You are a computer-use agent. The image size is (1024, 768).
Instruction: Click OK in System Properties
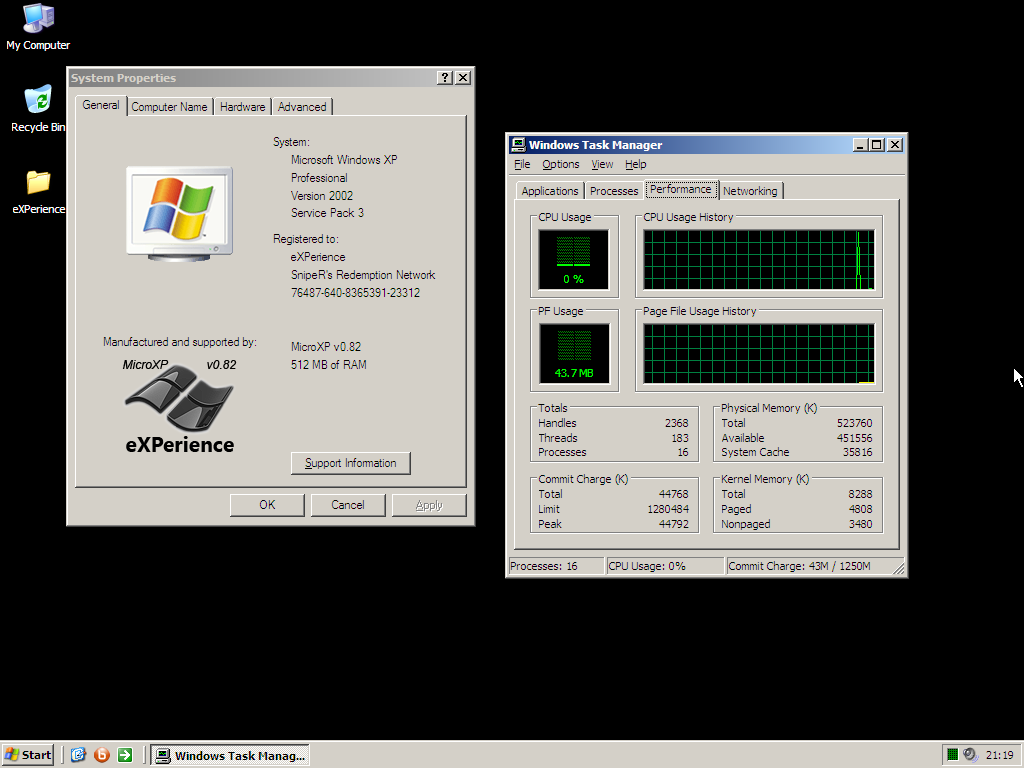pos(267,505)
